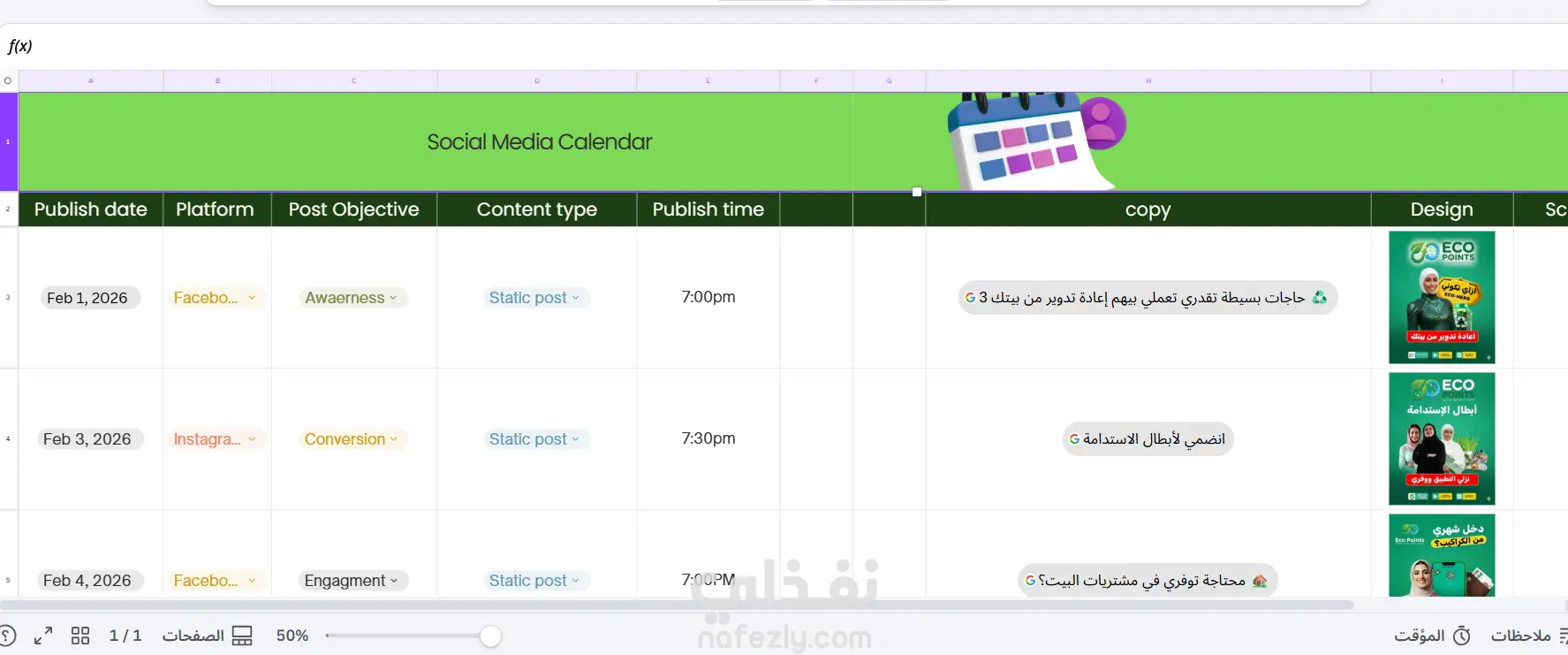The height and width of the screenshot is (655, 1568).
Task: Expand the Awaerness objective dropdown
Action: point(352,298)
